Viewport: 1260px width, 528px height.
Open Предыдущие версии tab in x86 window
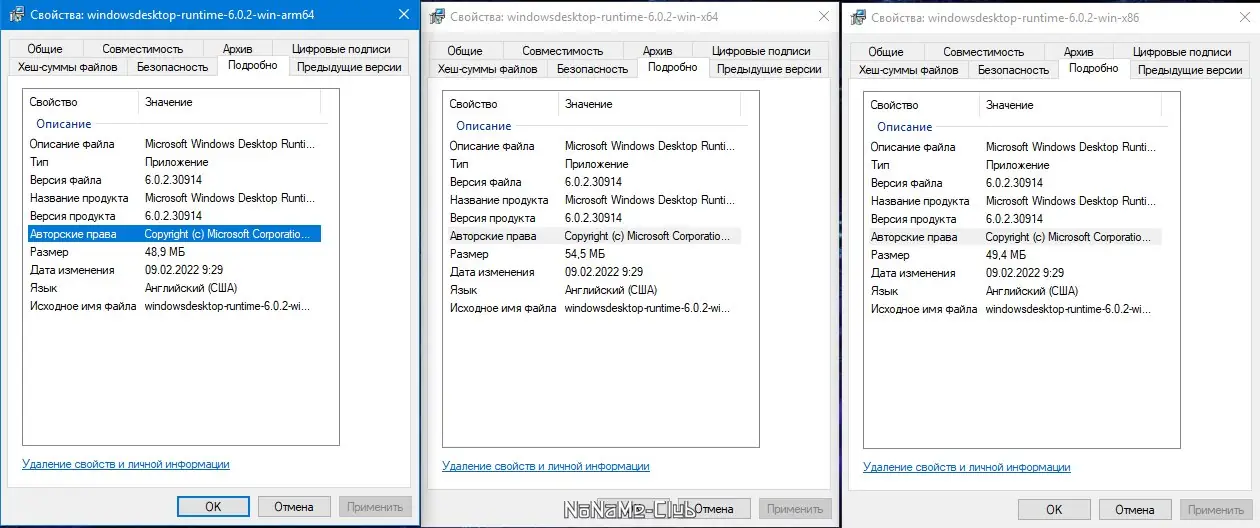pos(1190,70)
